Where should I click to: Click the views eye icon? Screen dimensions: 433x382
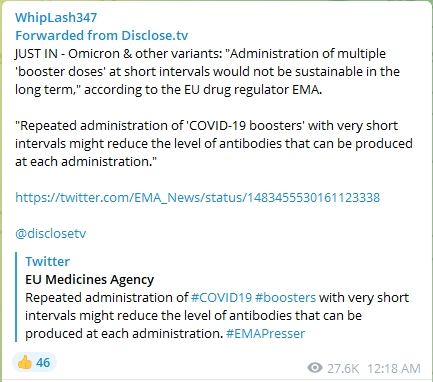[x=315, y=368]
